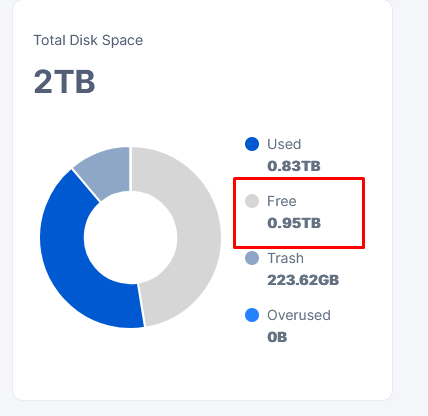Image resolution: width=428 pixels, height=416 pixels.
Task: Click inside the red highlighted Free box
Action: (299, 213)
